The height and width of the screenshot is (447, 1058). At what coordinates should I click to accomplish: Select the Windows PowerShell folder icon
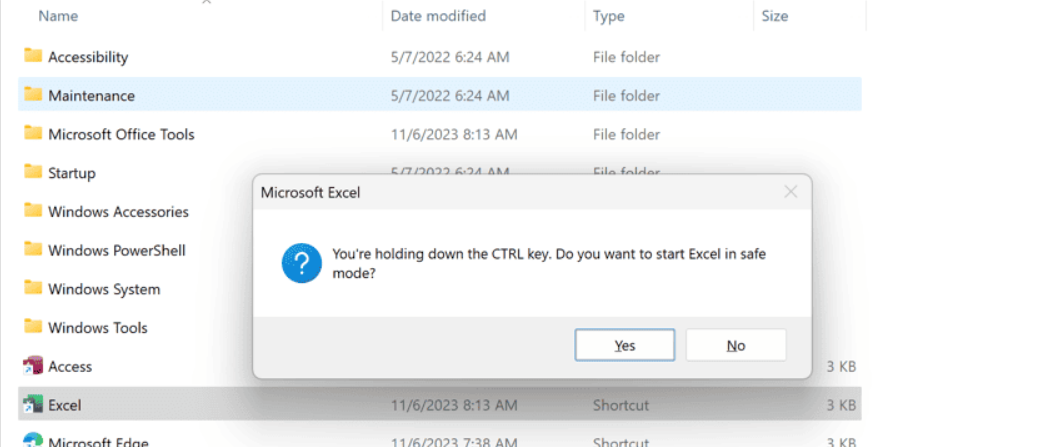pyautogui.click(x=33, y=250)
